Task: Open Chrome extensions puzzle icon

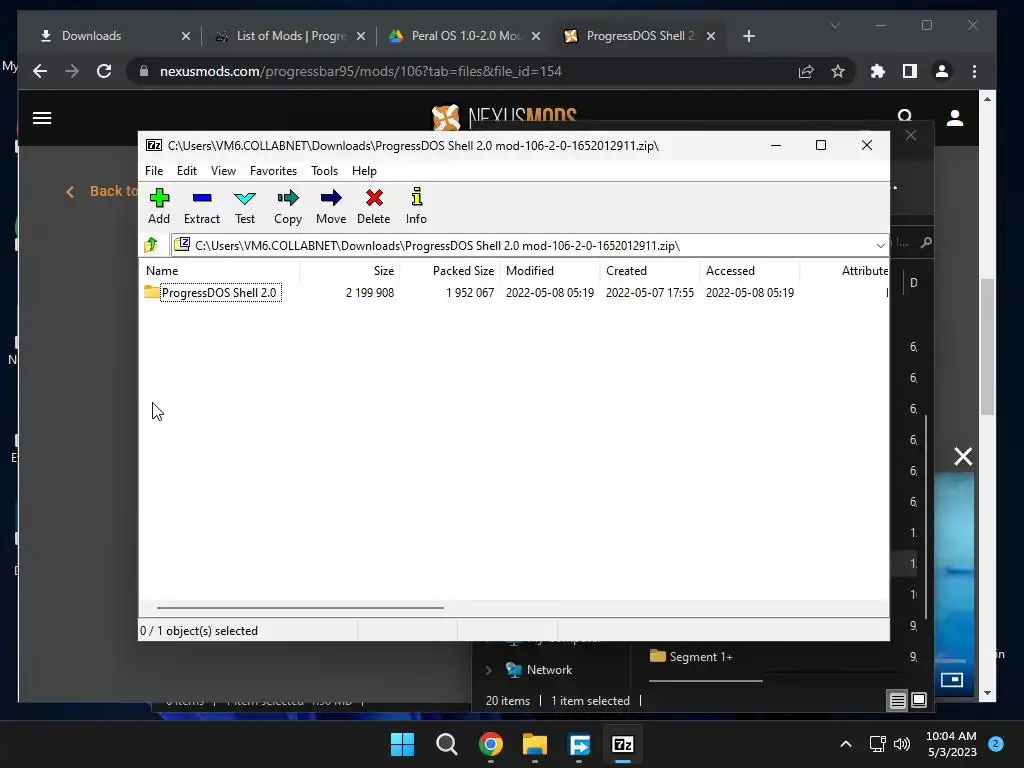Action: point(878,71)
